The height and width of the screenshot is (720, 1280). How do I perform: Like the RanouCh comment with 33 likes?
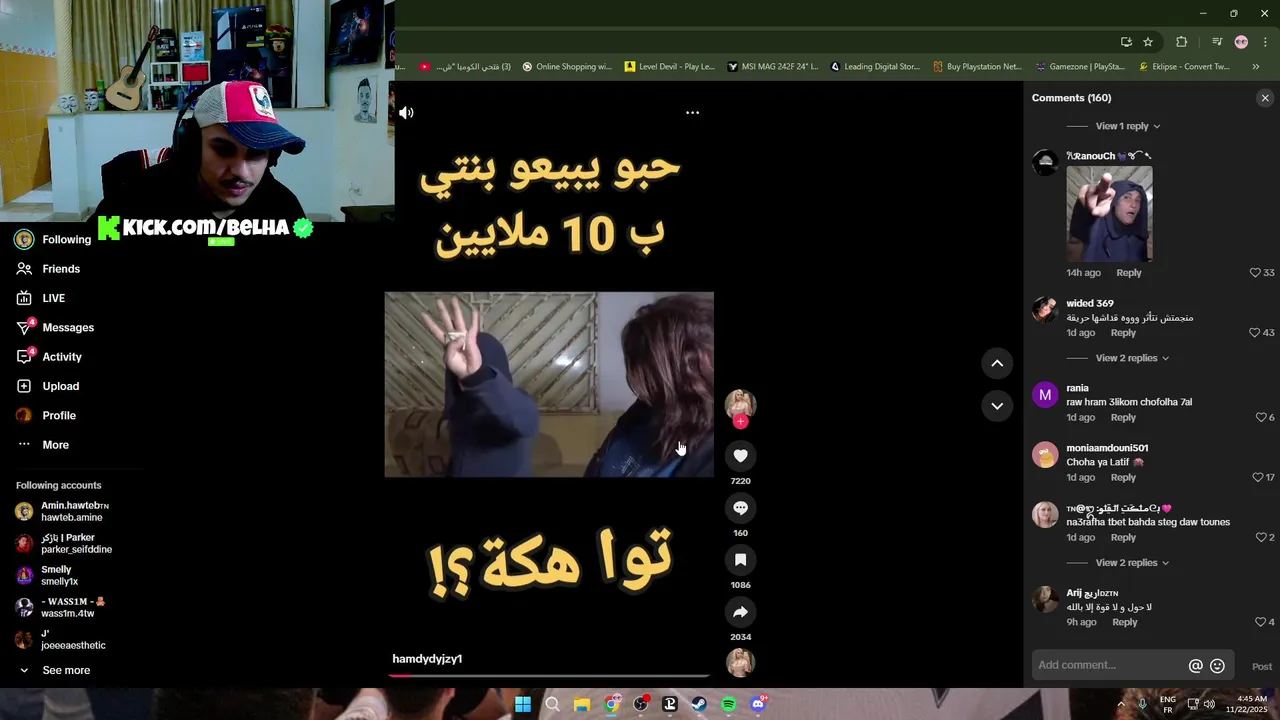click(x=1255, y=273)
